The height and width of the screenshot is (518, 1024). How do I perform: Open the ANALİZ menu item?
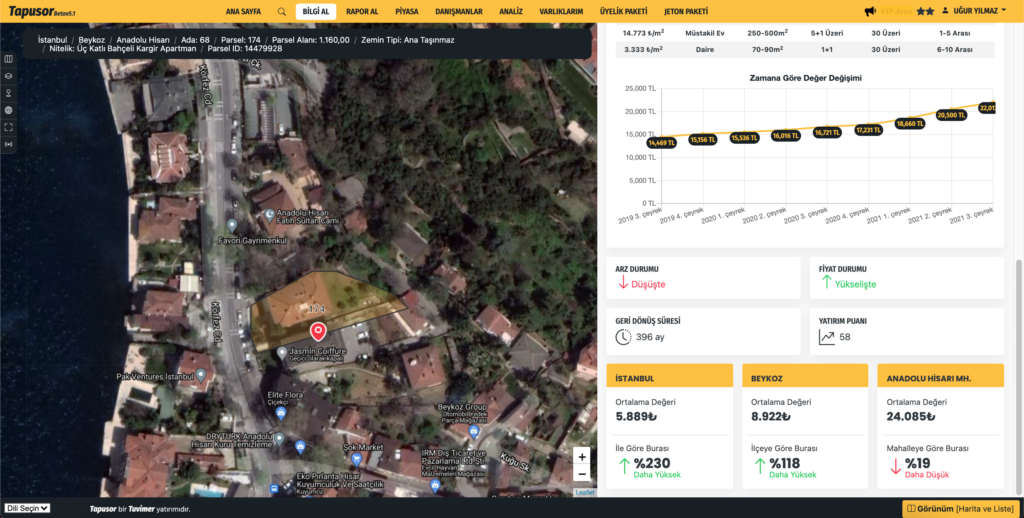(x=510, y=11)
